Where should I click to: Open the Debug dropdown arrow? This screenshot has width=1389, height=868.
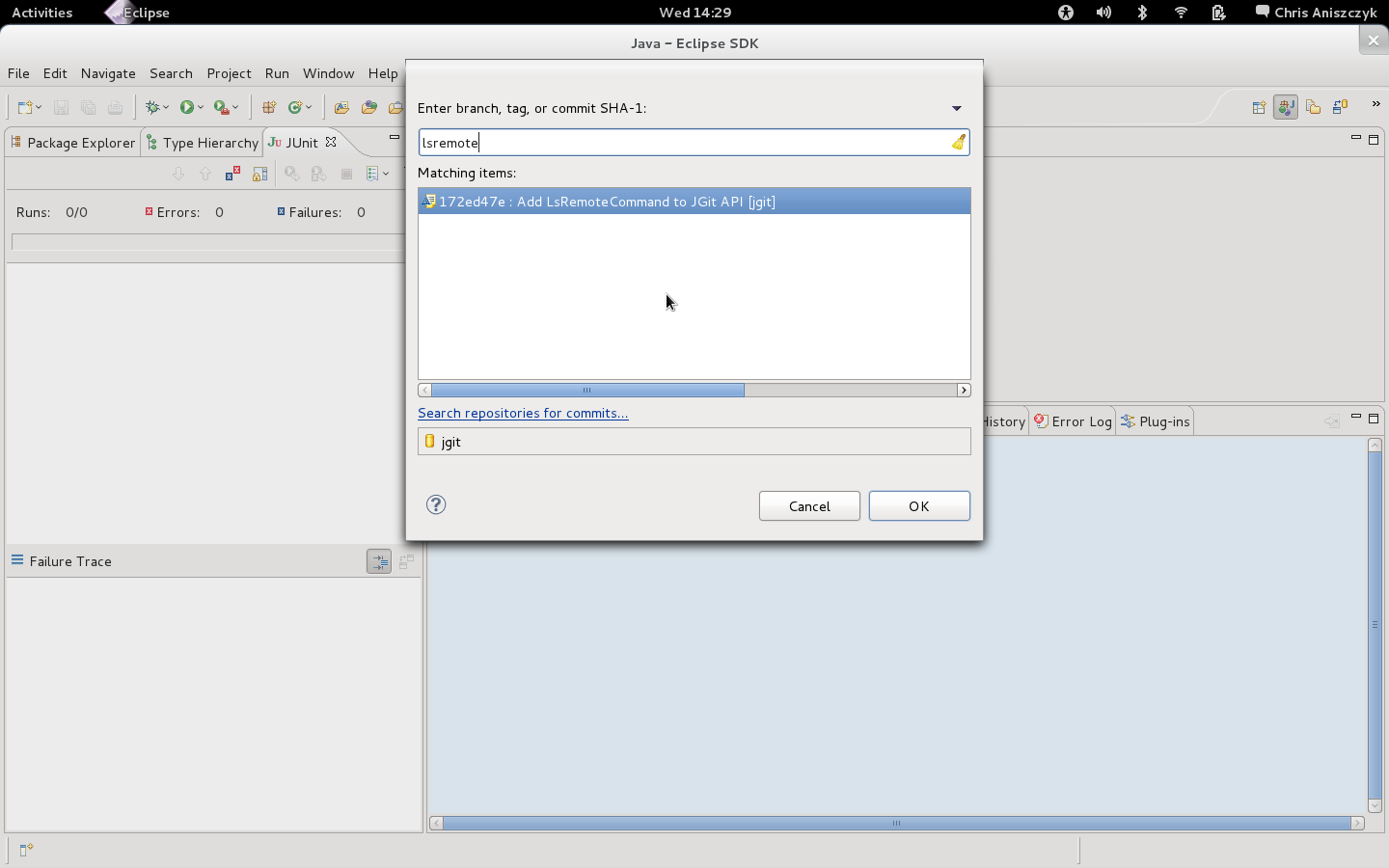click(x=166, y=107)
